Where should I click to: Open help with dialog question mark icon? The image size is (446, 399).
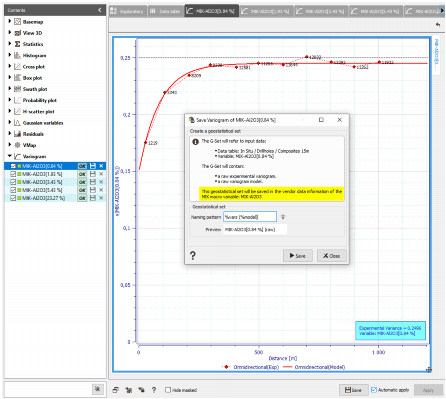click(x=193, y=256)
